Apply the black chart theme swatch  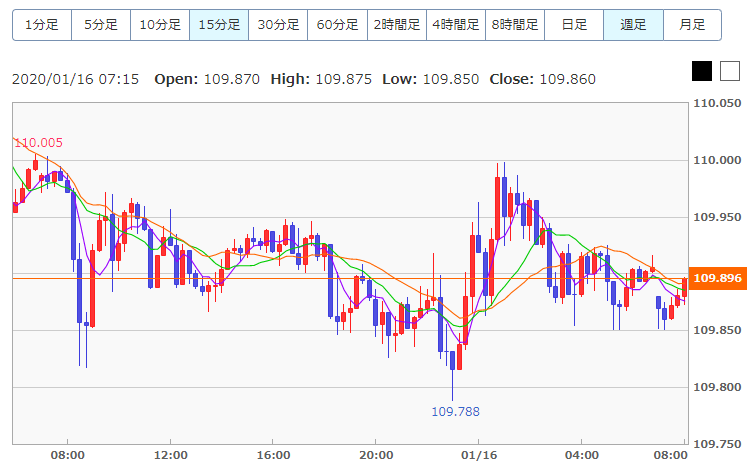click(702, 71)
